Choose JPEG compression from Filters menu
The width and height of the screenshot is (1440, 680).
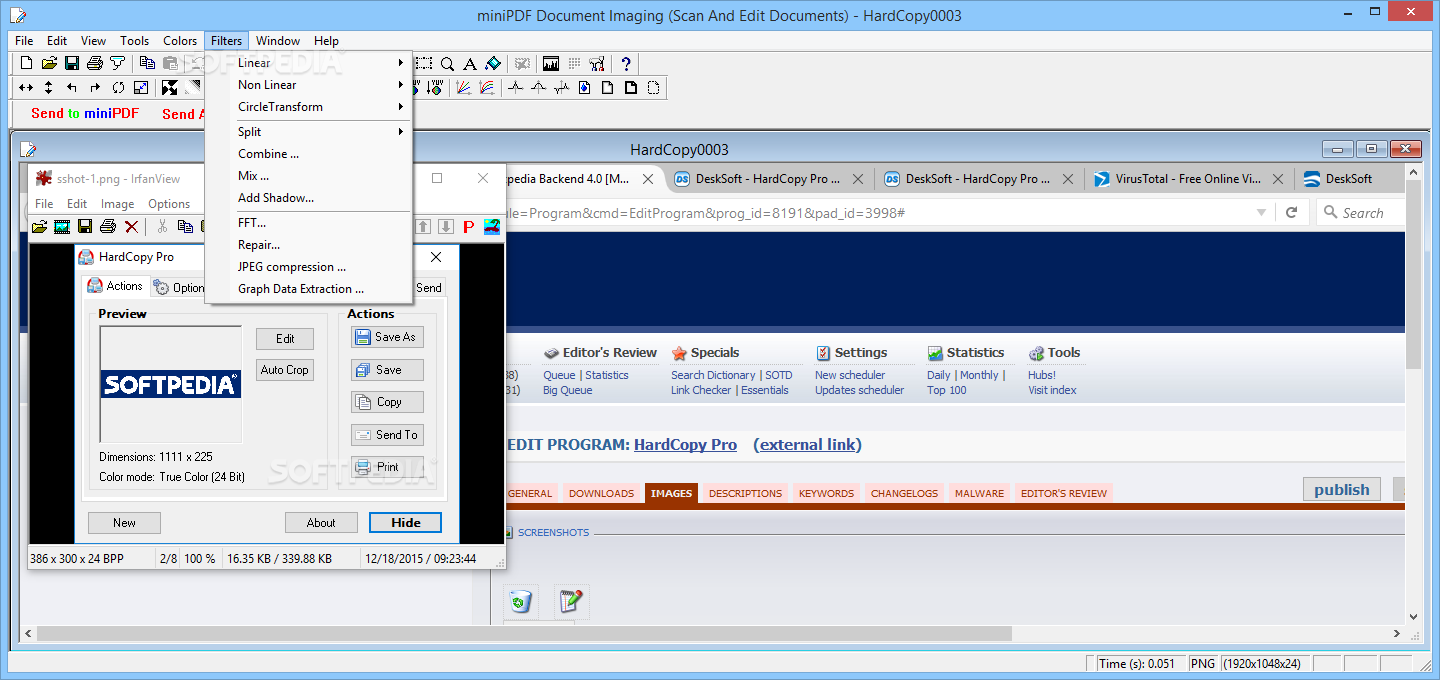pyautogui.click(x=309, y=267)
